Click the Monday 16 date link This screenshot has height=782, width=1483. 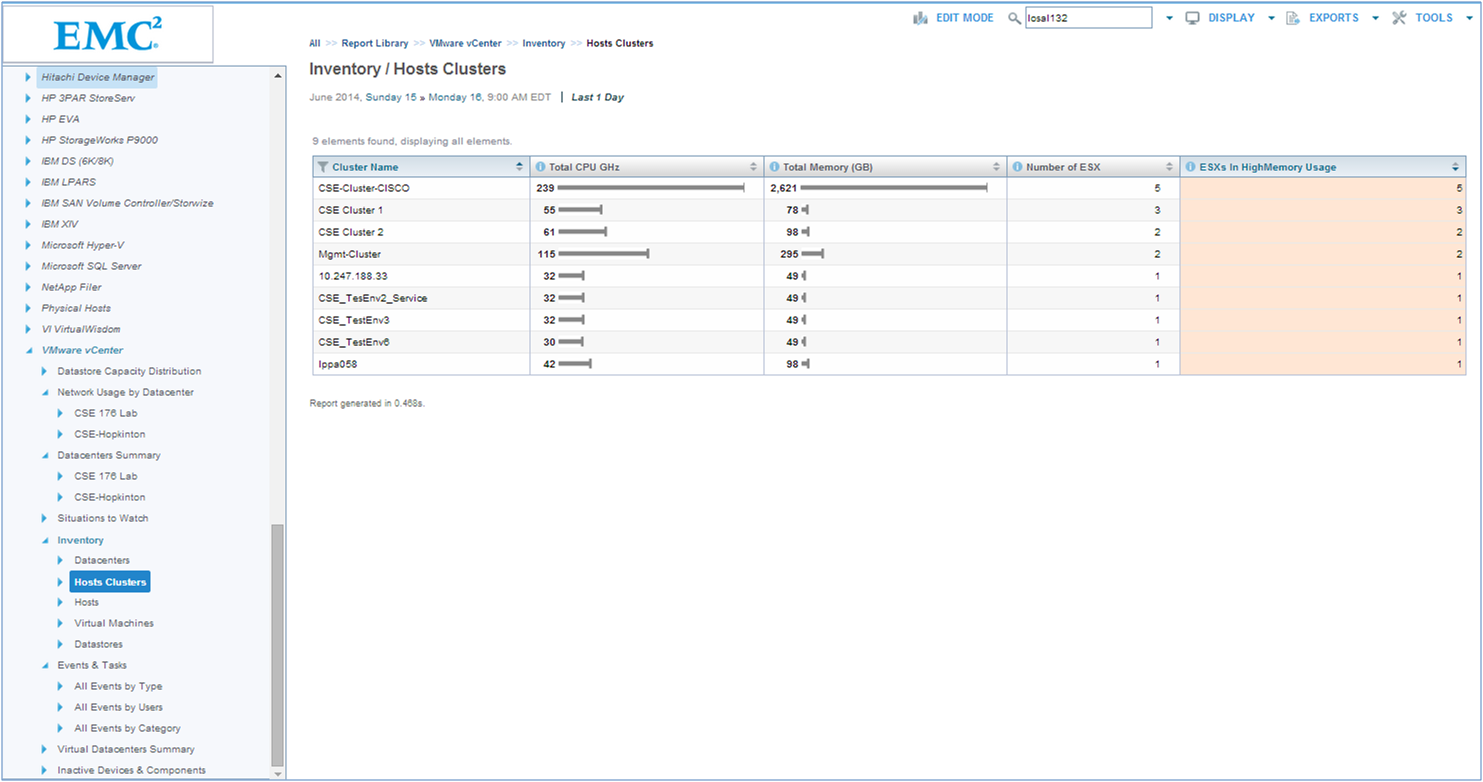(455, 97)
